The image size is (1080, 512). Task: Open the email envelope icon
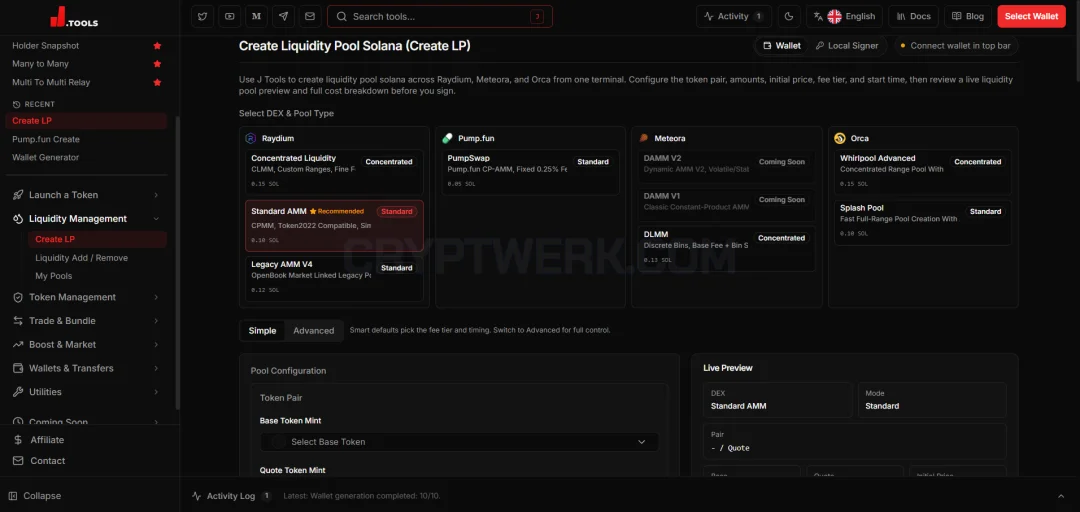(310, 17)
